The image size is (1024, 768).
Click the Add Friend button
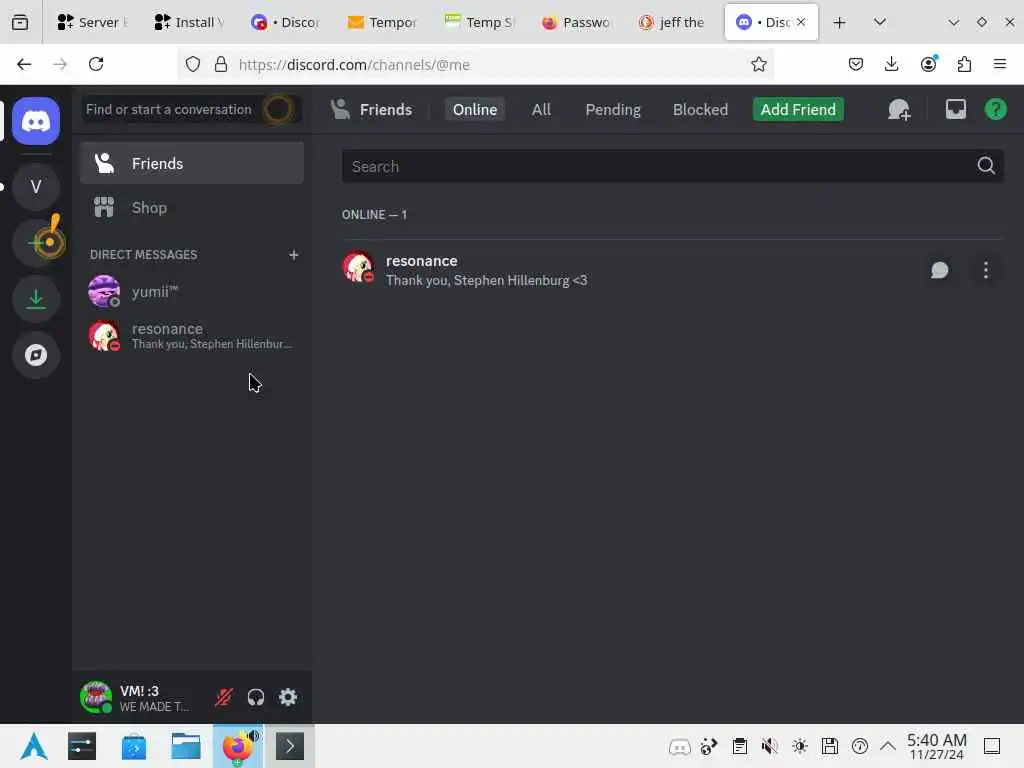pos(798,109)
